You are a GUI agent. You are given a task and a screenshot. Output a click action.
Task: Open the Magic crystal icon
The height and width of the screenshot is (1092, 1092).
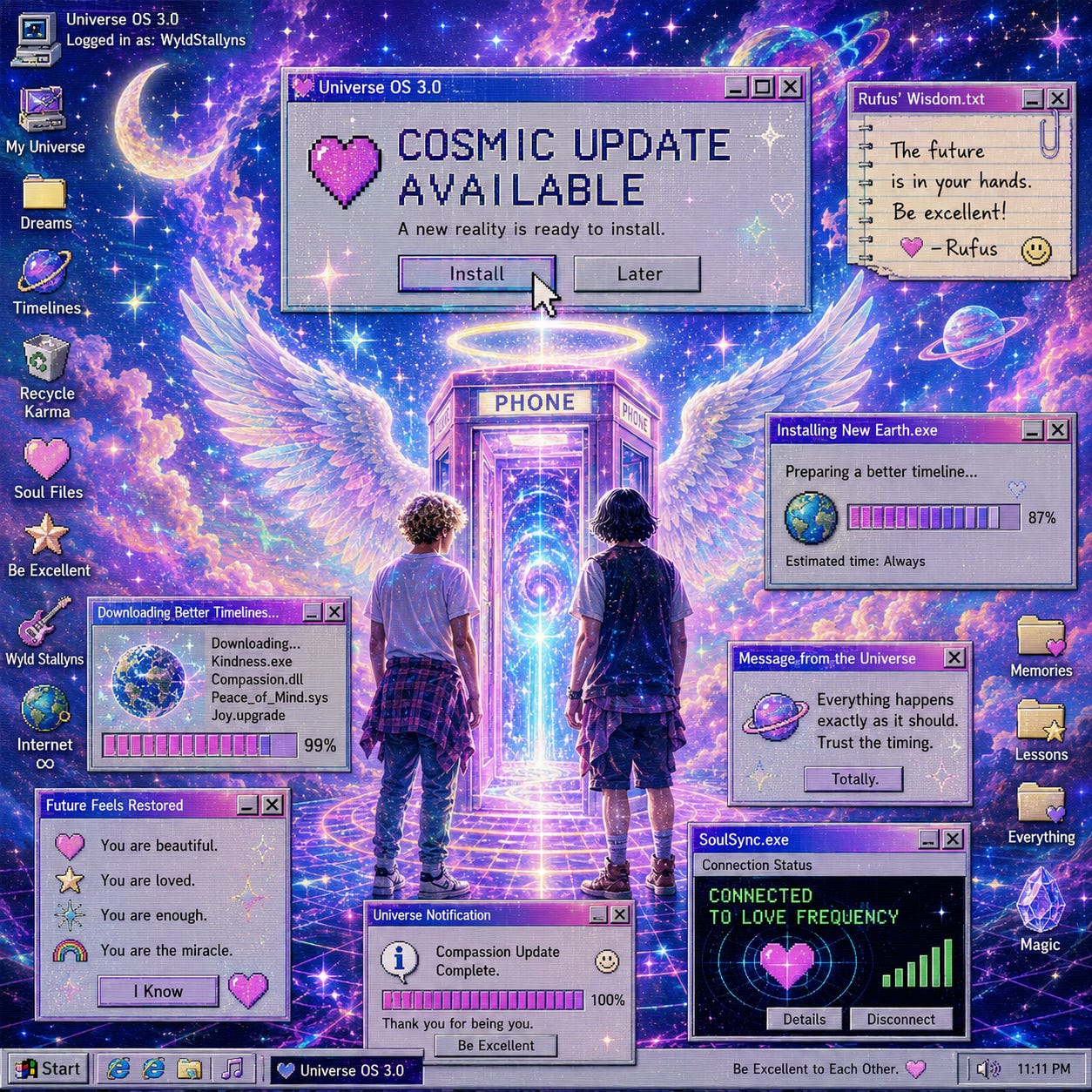tap(1041, 900)
